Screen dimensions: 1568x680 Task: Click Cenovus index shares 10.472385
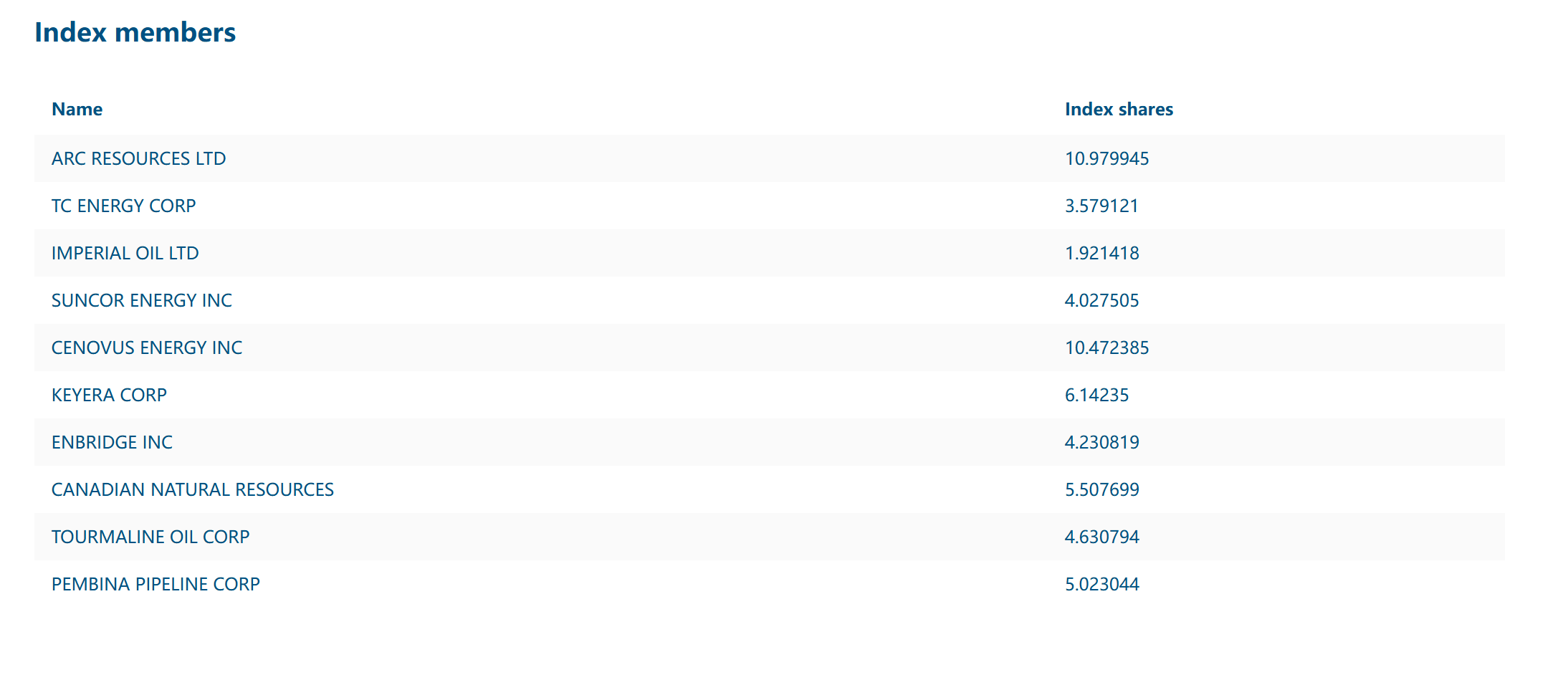click(1106, 348)
